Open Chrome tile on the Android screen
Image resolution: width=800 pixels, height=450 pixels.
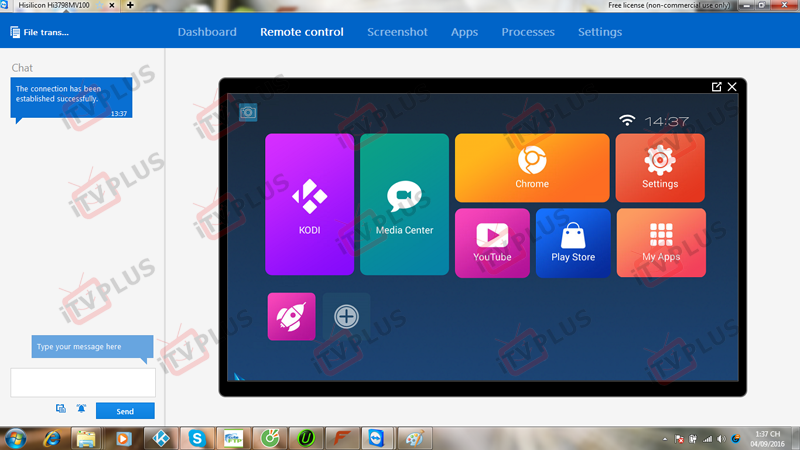click(x=532, y=168)
